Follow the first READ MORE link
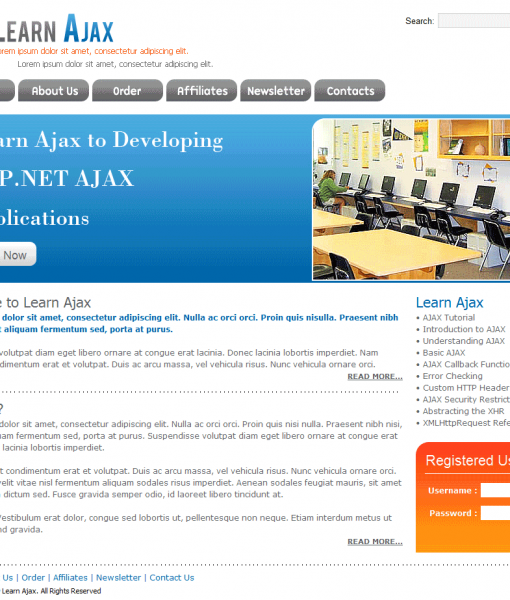The image size is (510, 600). tap(375, 377)
